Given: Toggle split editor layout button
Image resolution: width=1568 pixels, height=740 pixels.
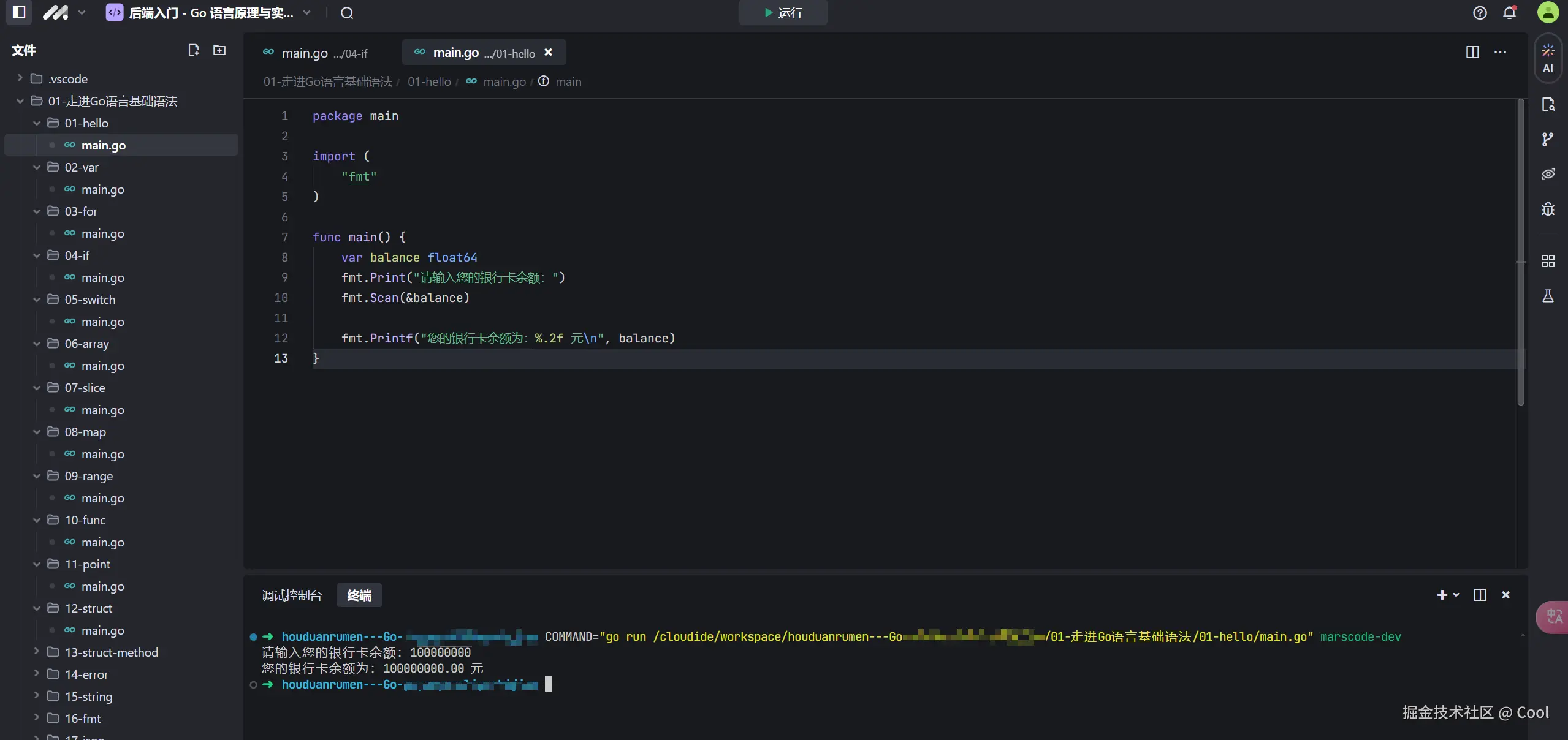Looking at the screenshot, I should tap(1472, 52).
